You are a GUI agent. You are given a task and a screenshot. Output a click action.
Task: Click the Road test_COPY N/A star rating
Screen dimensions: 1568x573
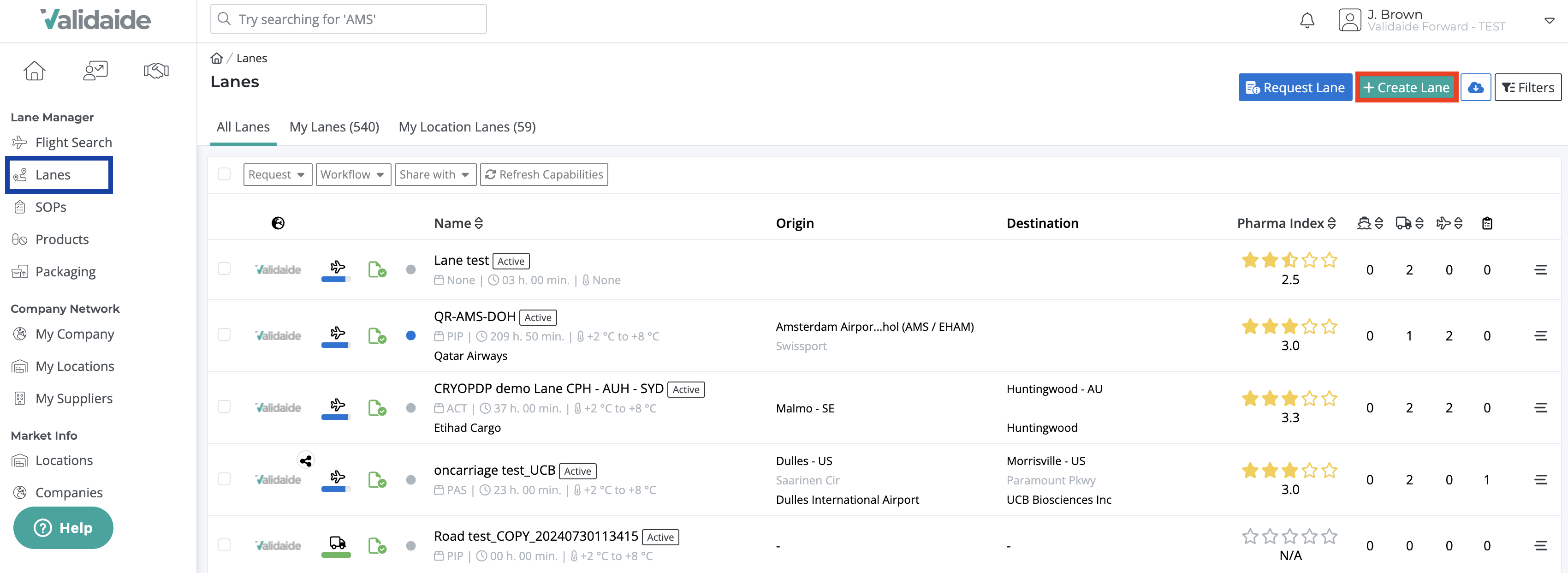1289,537
